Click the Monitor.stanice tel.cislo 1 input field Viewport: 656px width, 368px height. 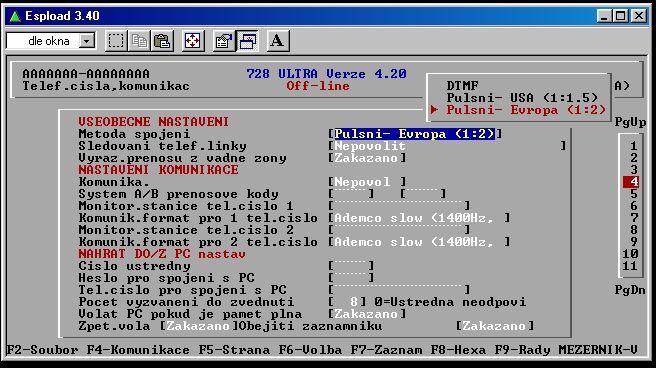point(399,206)
